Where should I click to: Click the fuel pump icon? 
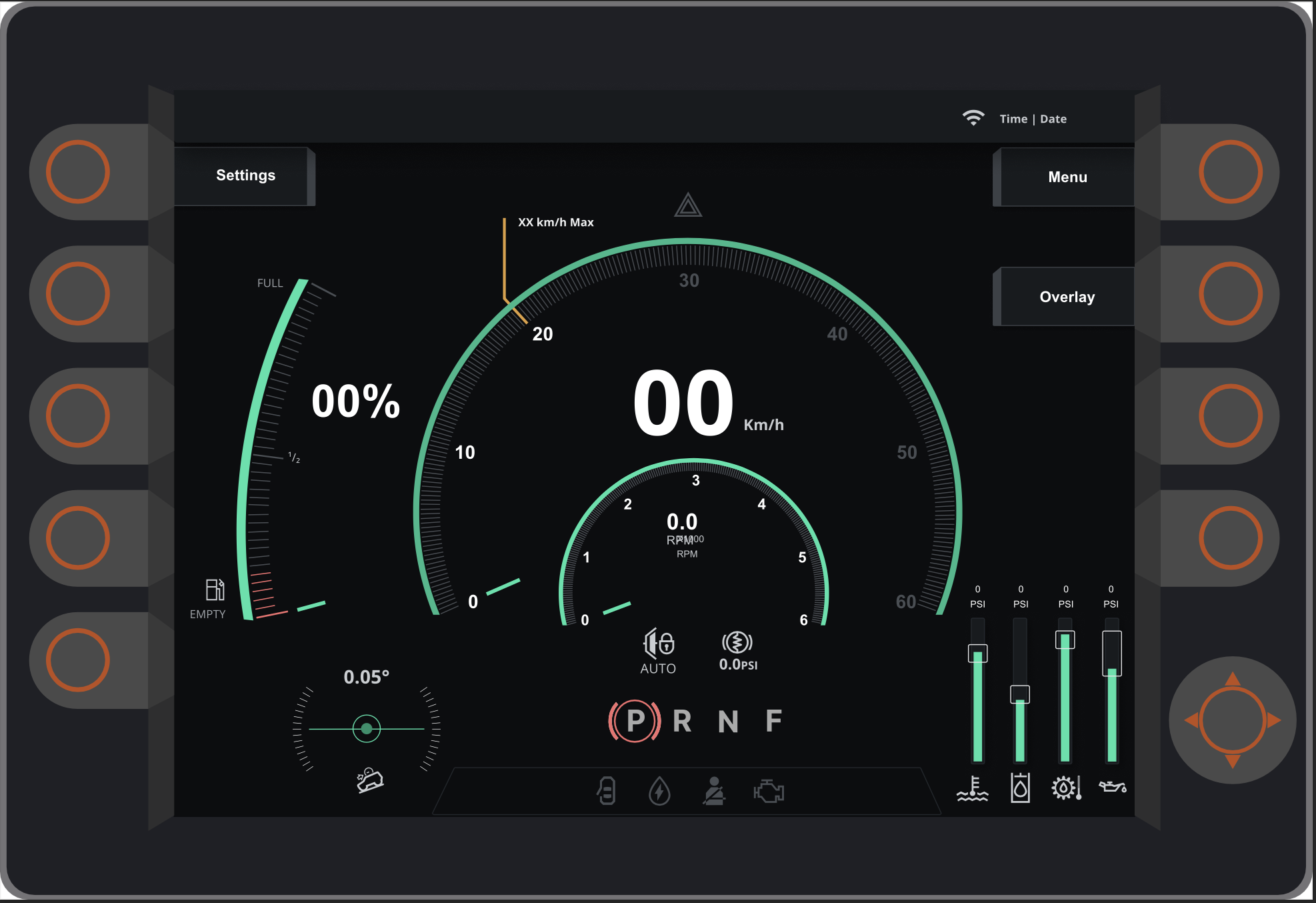pos(215,590)
